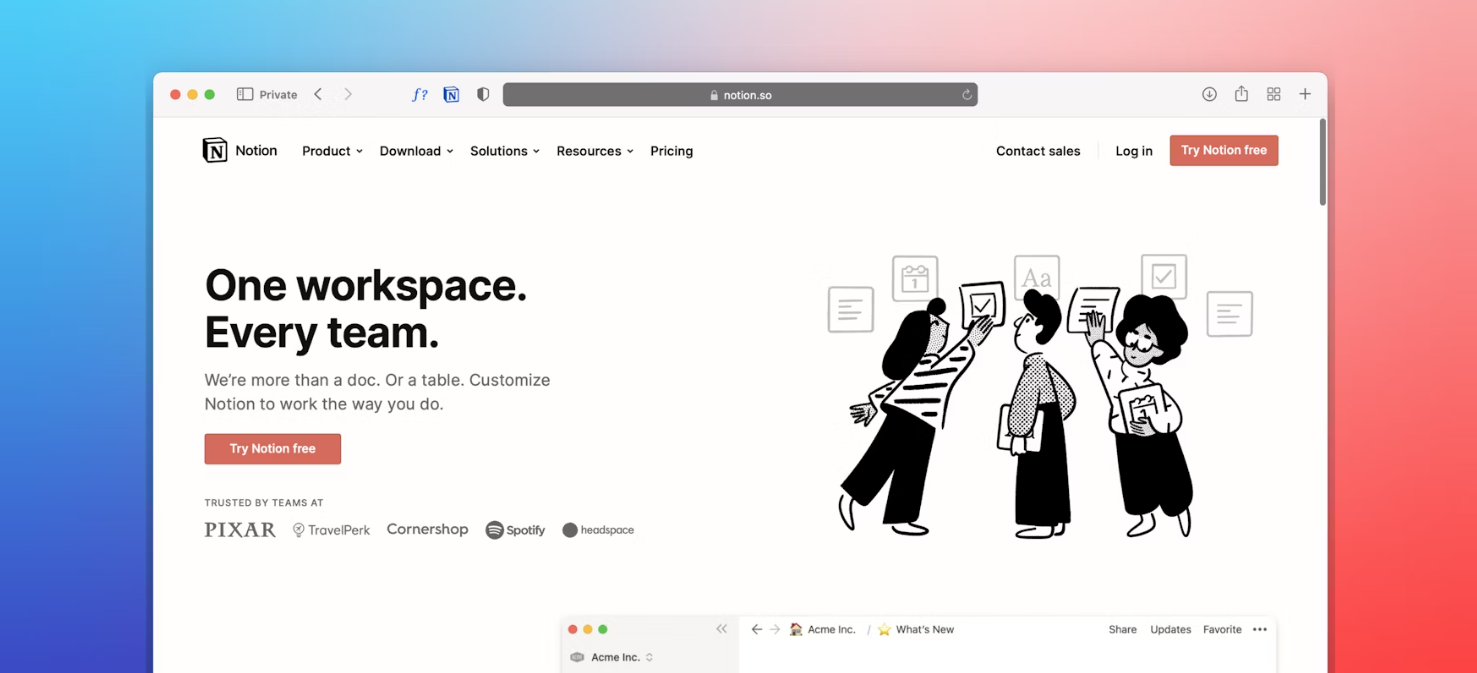This screenshot has height=673, width=1477.
Task: Click the star icon beside What's New
Action: pos(884,629)
